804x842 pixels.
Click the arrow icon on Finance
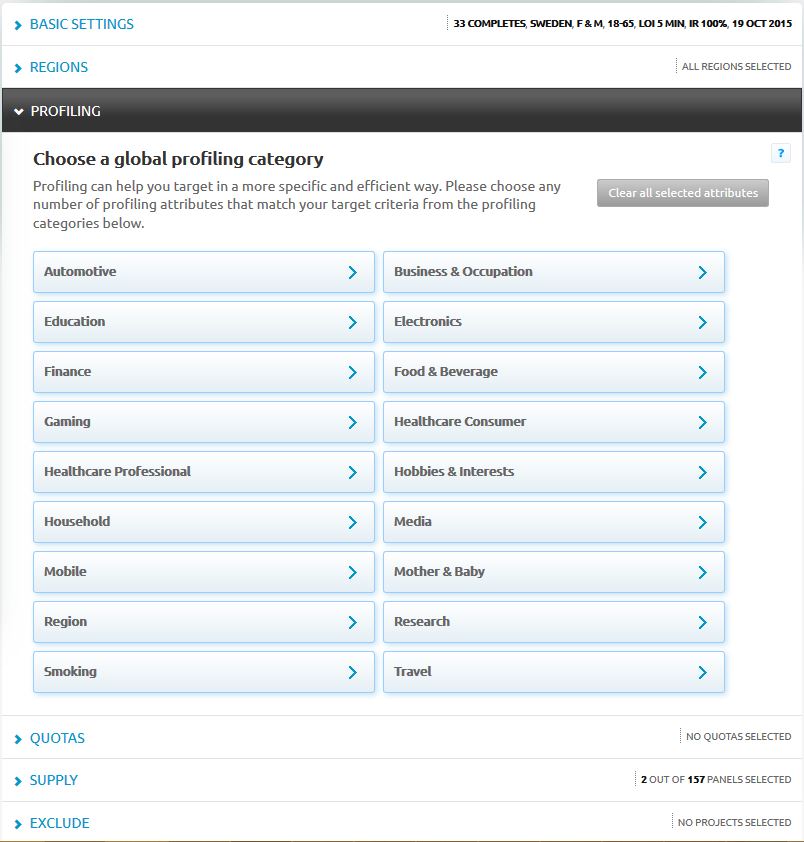click(352, 372)
